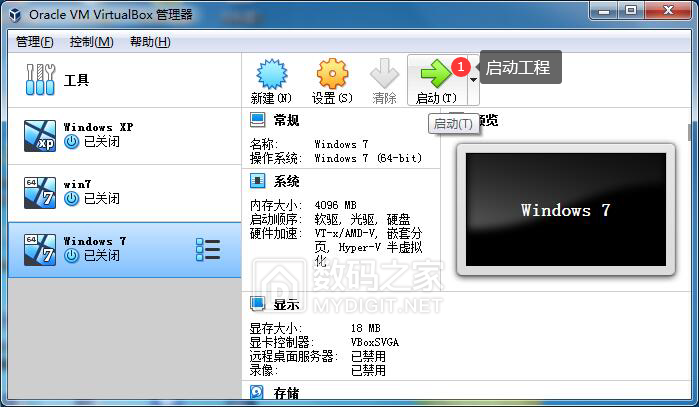
Task: Click the 常规 General section header
Action: [286, 121]
